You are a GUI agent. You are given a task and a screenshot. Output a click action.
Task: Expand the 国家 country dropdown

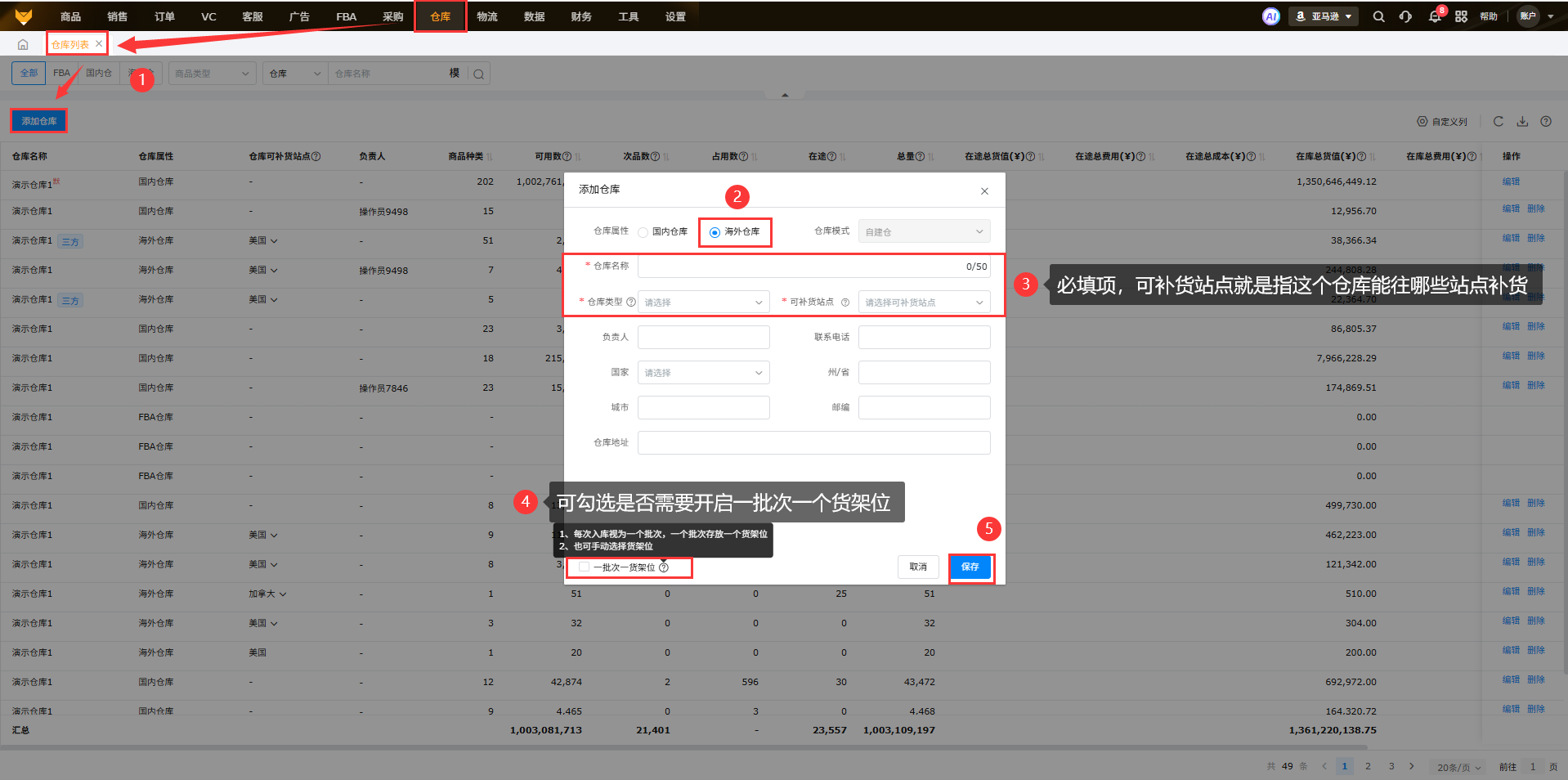point(703,373)
